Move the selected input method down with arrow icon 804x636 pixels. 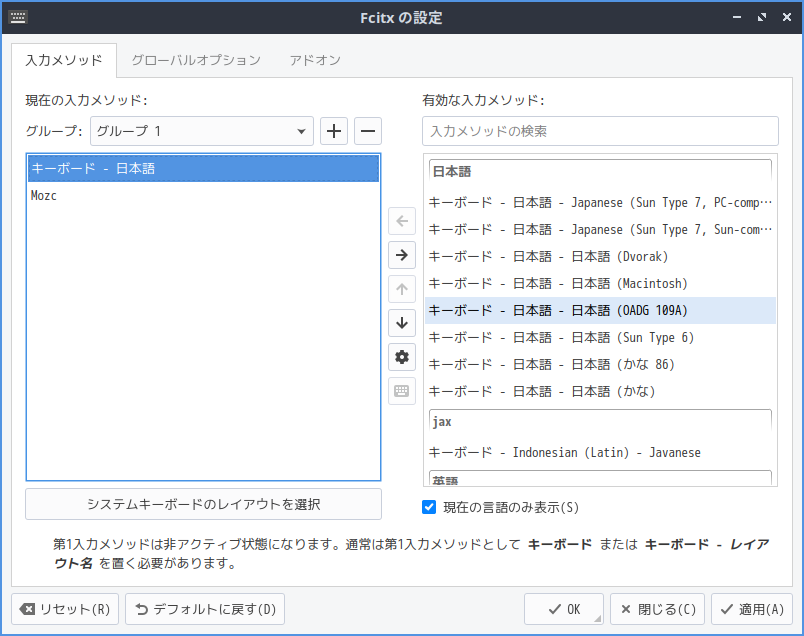coord(402,323)
